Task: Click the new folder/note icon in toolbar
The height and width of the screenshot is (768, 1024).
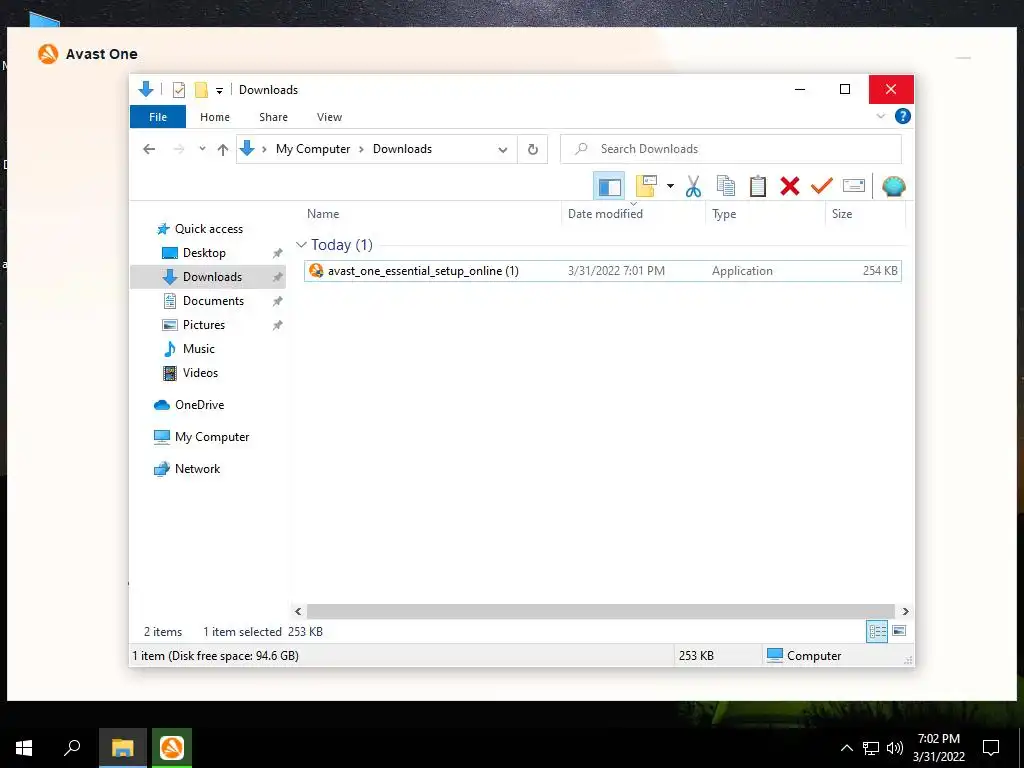Action: click(x=646, y=186)
